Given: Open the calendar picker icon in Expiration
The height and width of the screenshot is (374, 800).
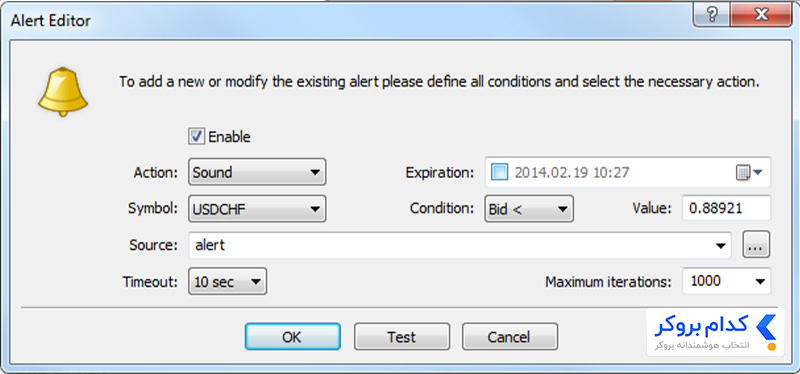Looking at the screenshot, I should coord(749,173).
